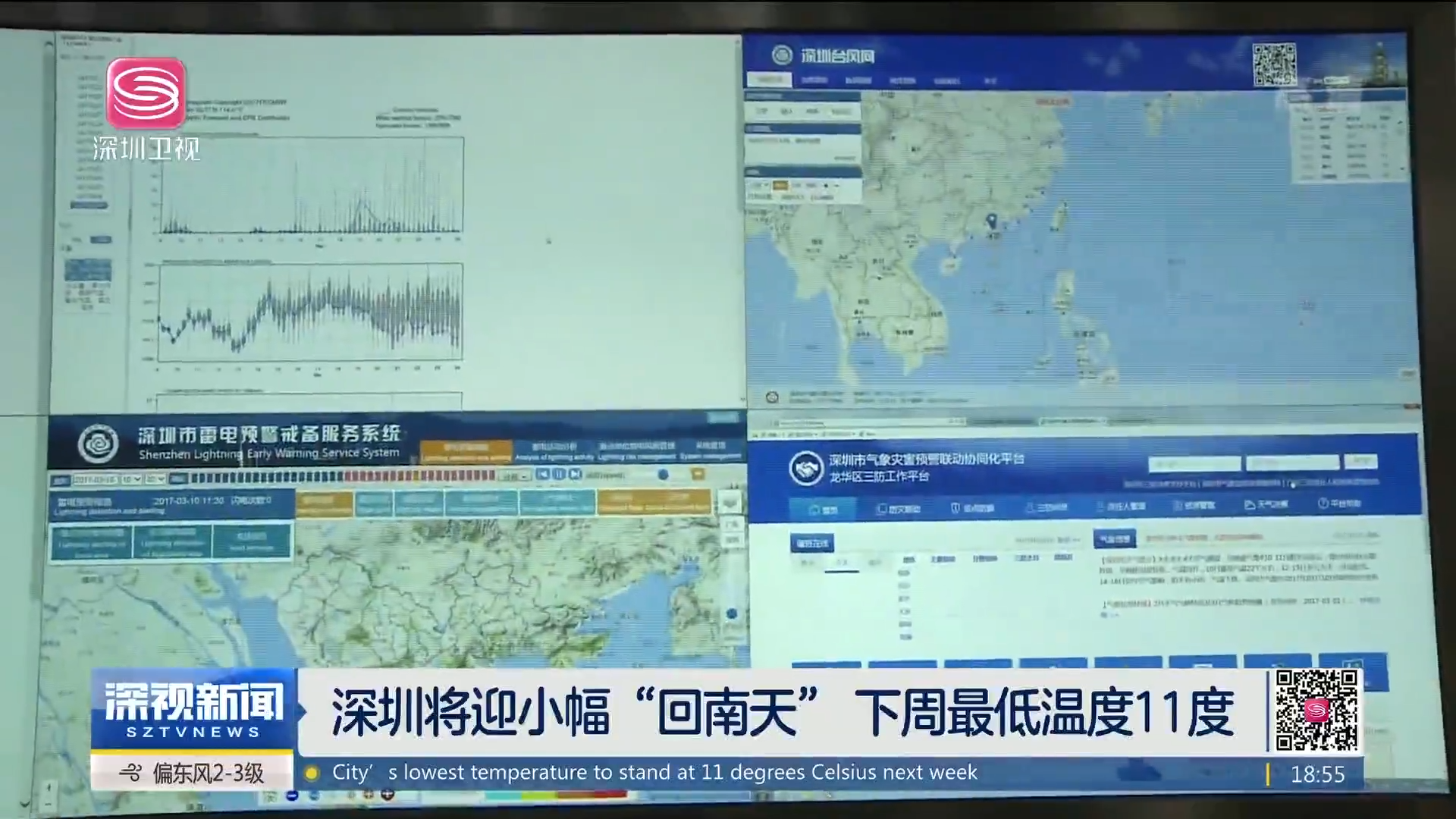The width and height of the screenshot is (1456, 819).
Task: Click the blue segment of lightning timeline bar
Action: (x=265, y=477)
